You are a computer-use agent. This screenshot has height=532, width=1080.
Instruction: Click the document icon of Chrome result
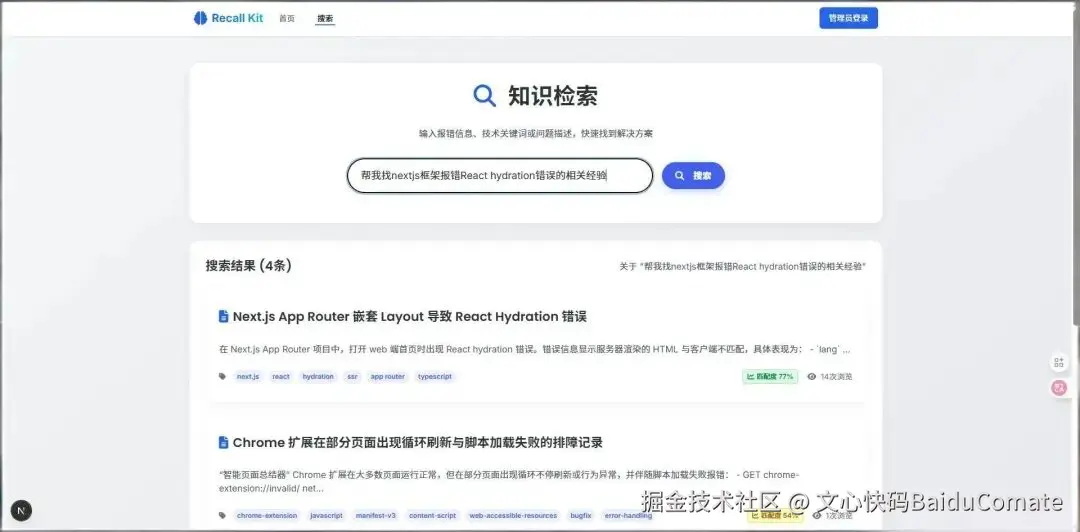coord(223,442)
